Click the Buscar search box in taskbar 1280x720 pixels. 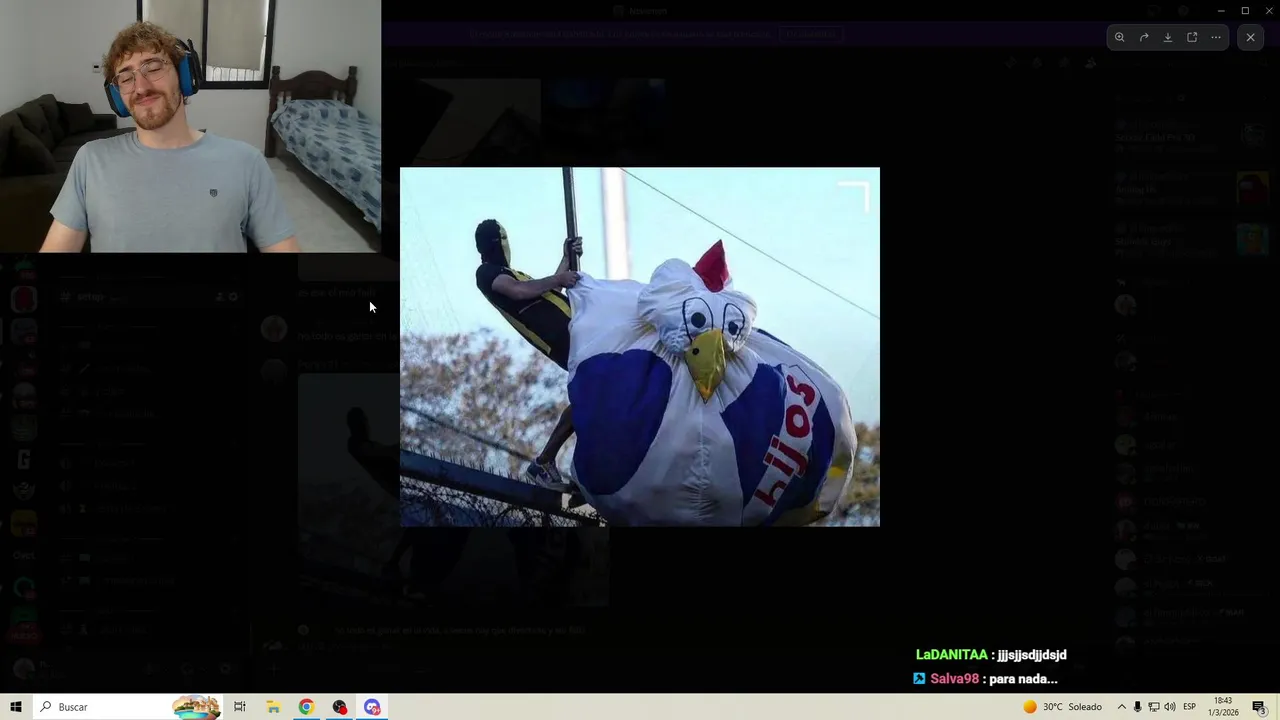tap(128, 707)
